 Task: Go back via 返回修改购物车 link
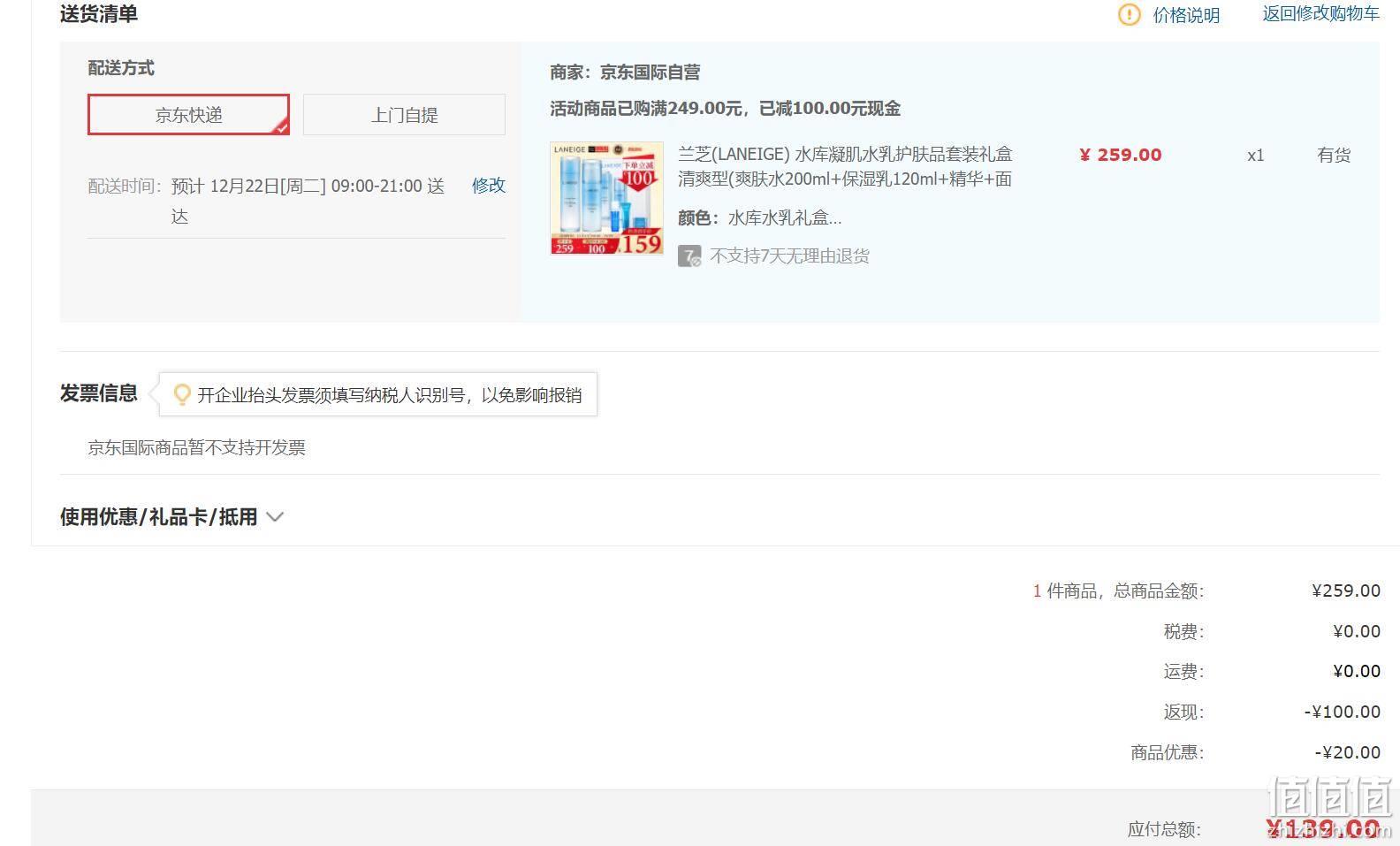(x=1320, y=13)
